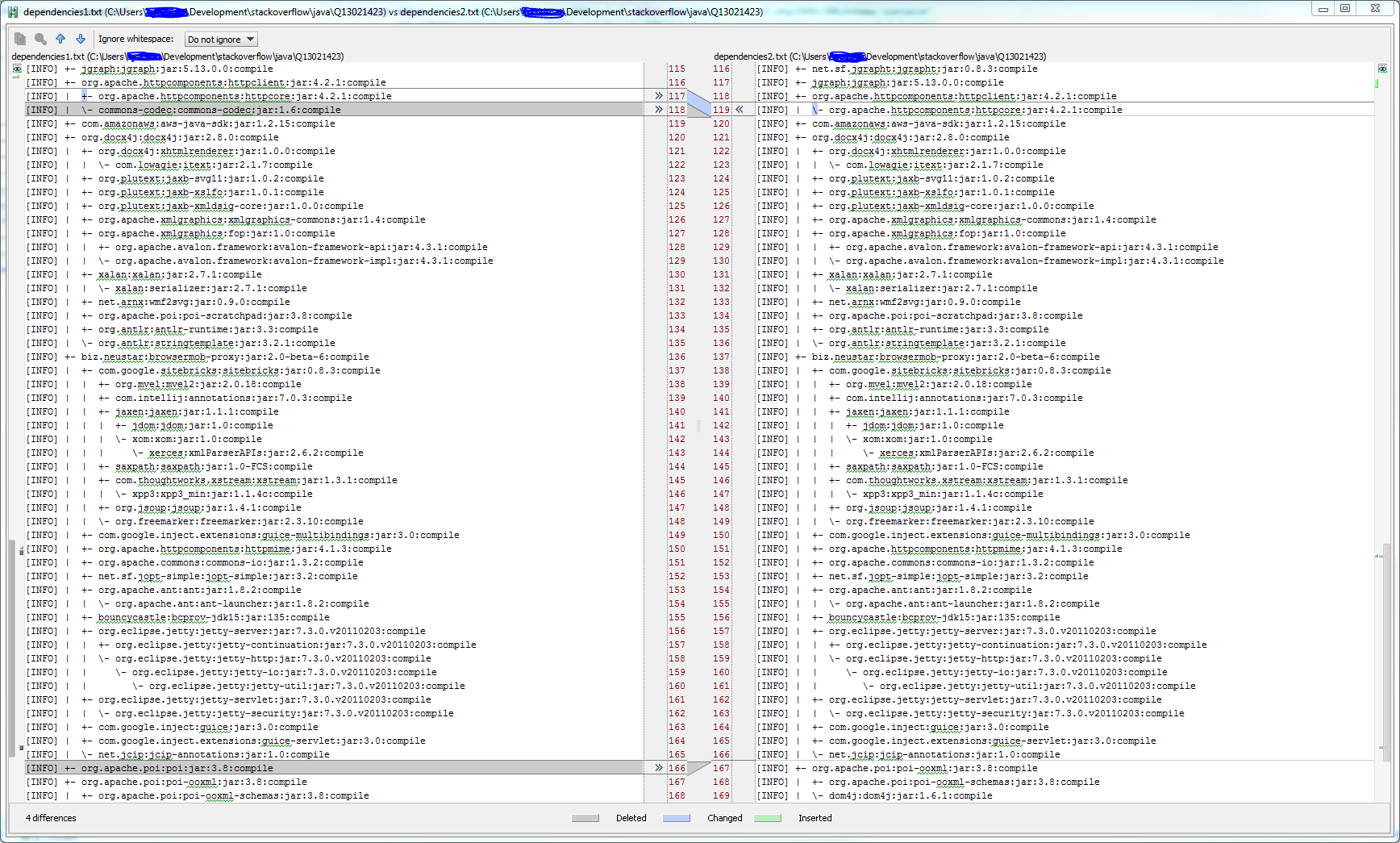Click the green marker in right error stripe
The image size is (1400, 843).
[x=1377, y=83]
